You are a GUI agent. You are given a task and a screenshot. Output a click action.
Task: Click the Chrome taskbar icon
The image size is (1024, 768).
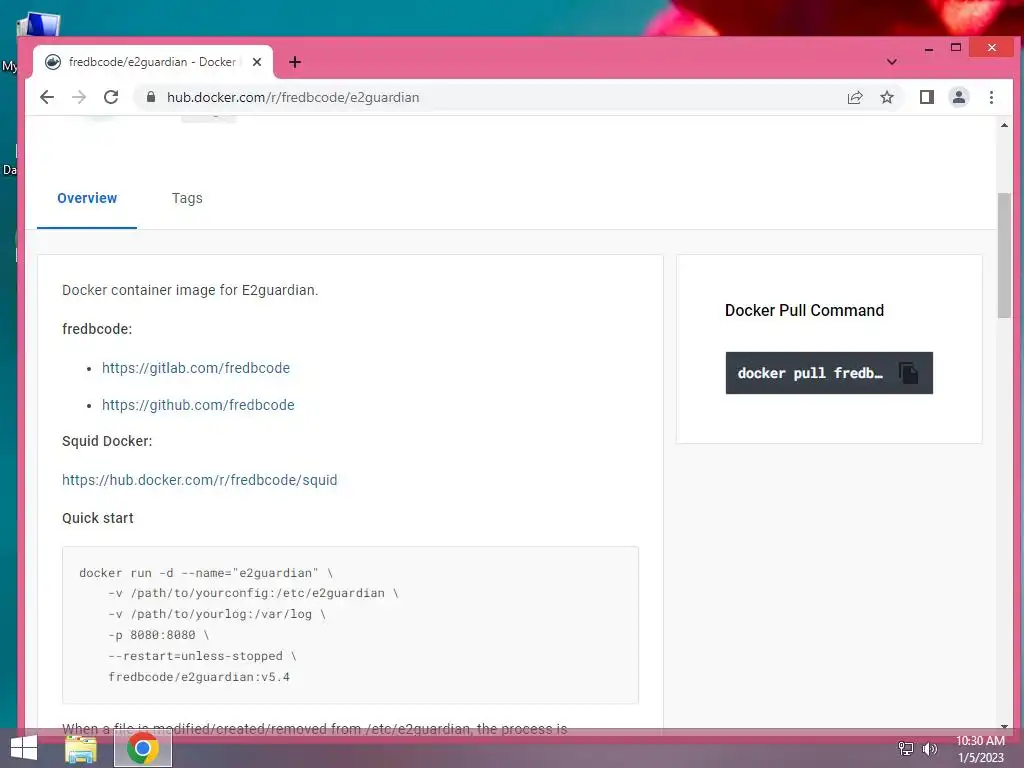[143, 748]
